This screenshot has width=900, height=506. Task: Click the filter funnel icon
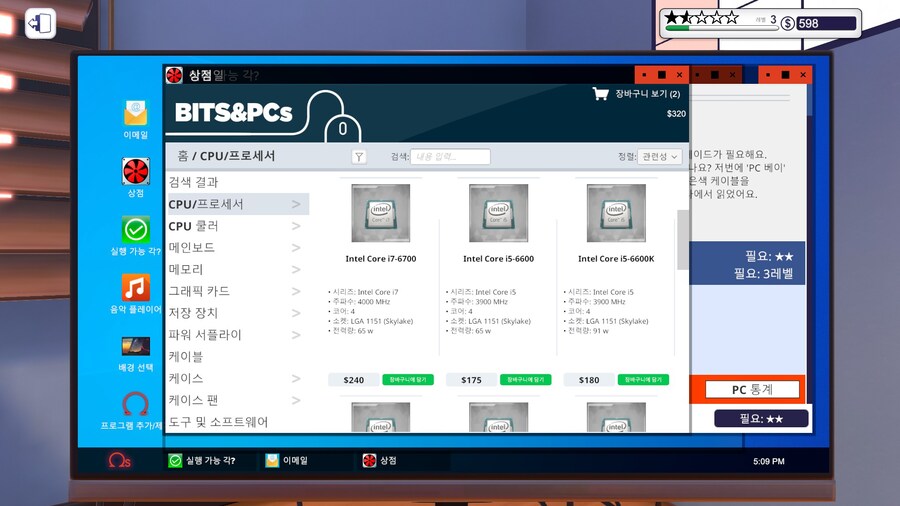359,157
